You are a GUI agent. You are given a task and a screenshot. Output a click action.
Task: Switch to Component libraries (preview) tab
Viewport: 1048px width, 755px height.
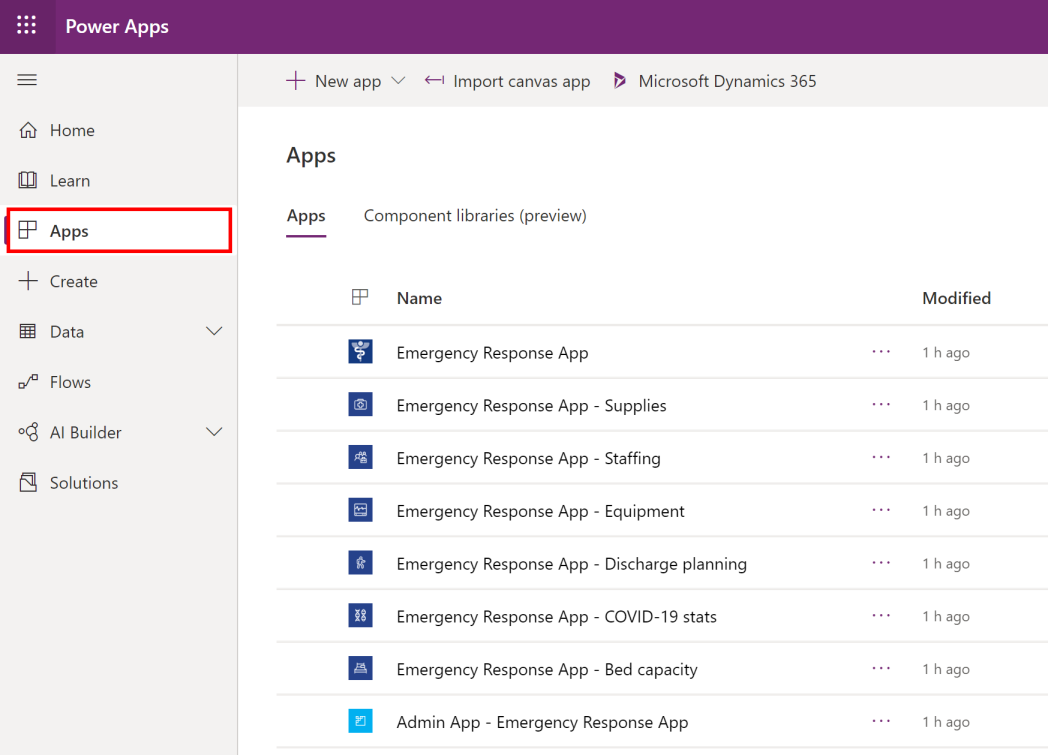(475, 216)
